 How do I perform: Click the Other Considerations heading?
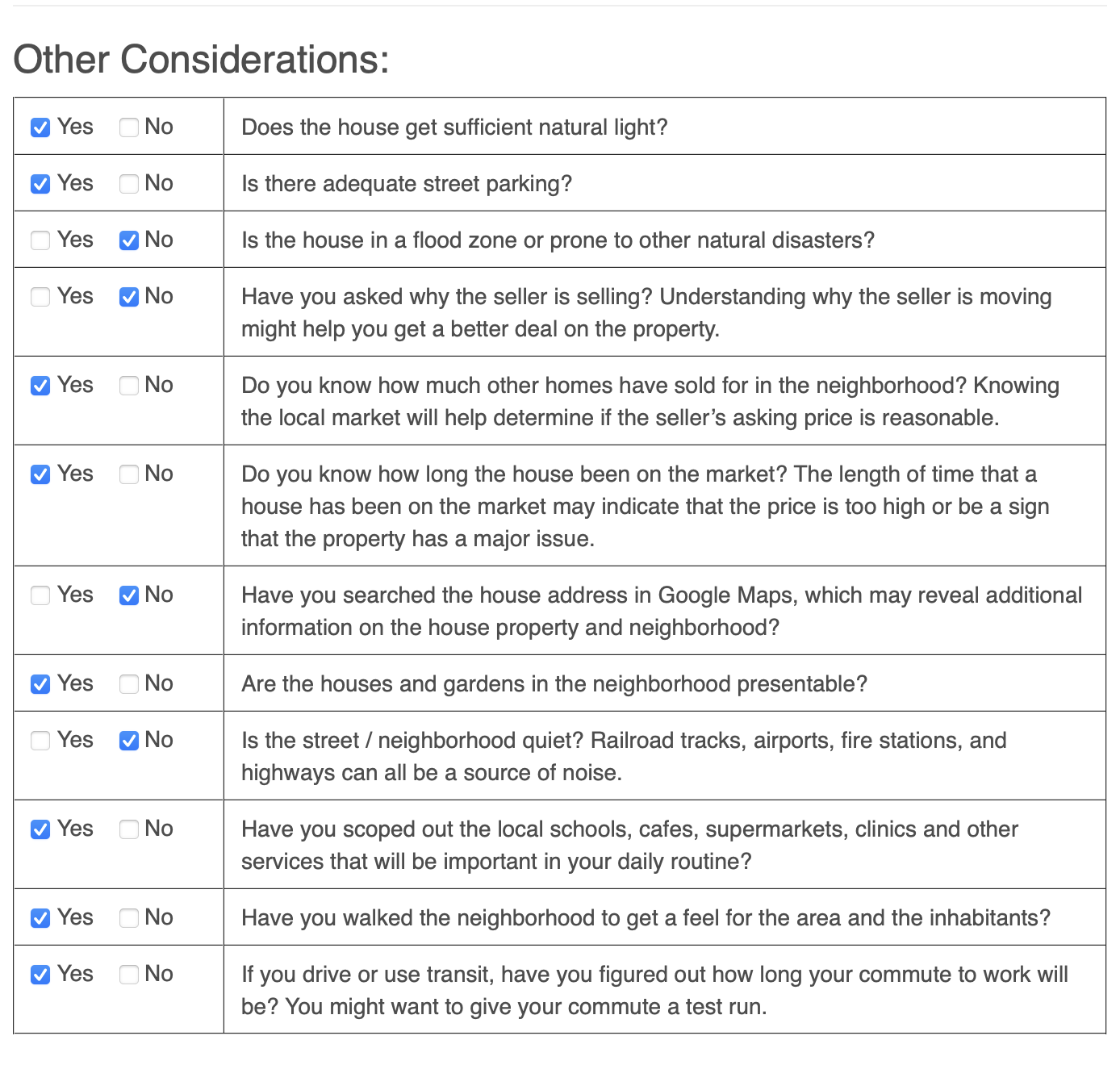pyautogui.click(x=201, y=60)
